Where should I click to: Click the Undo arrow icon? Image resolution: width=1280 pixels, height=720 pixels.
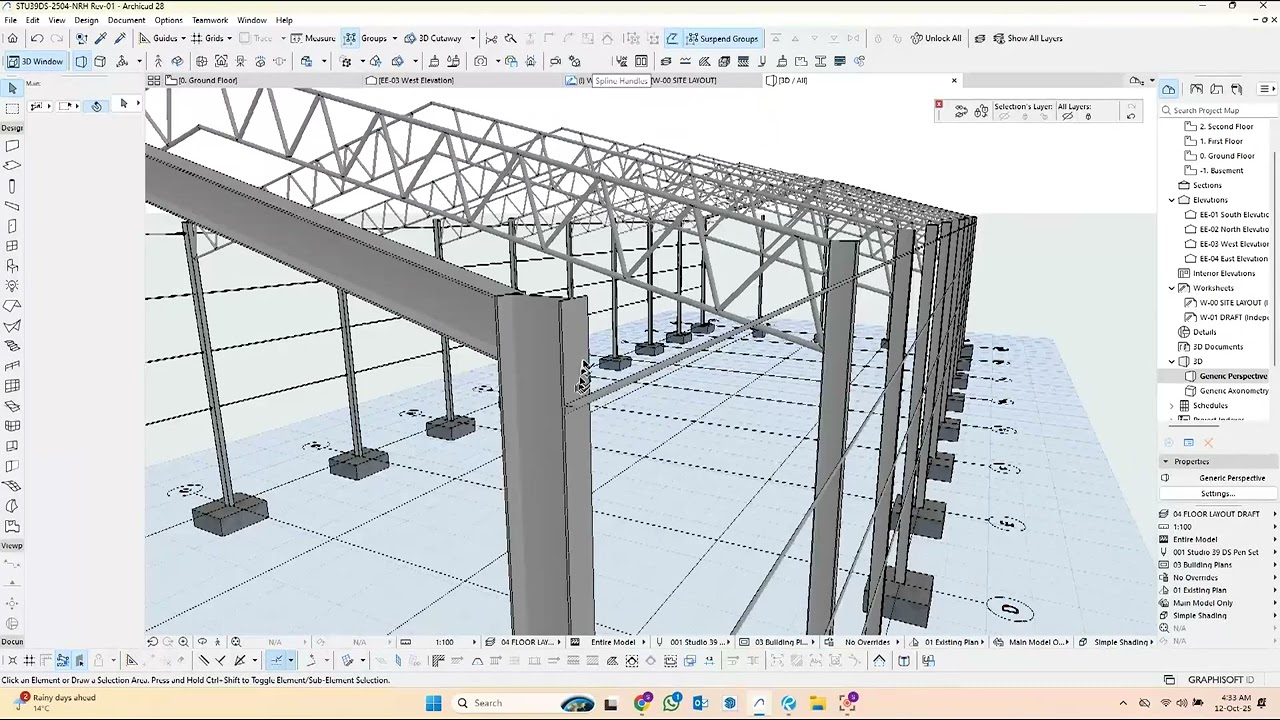37,38
